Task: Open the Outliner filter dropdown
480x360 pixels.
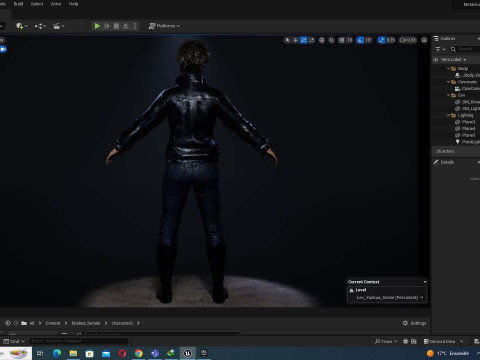Action: [x=440, y=49]
